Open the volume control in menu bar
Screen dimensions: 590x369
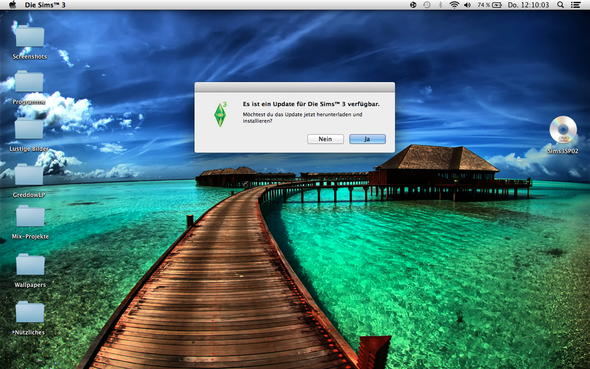[468, 5]
